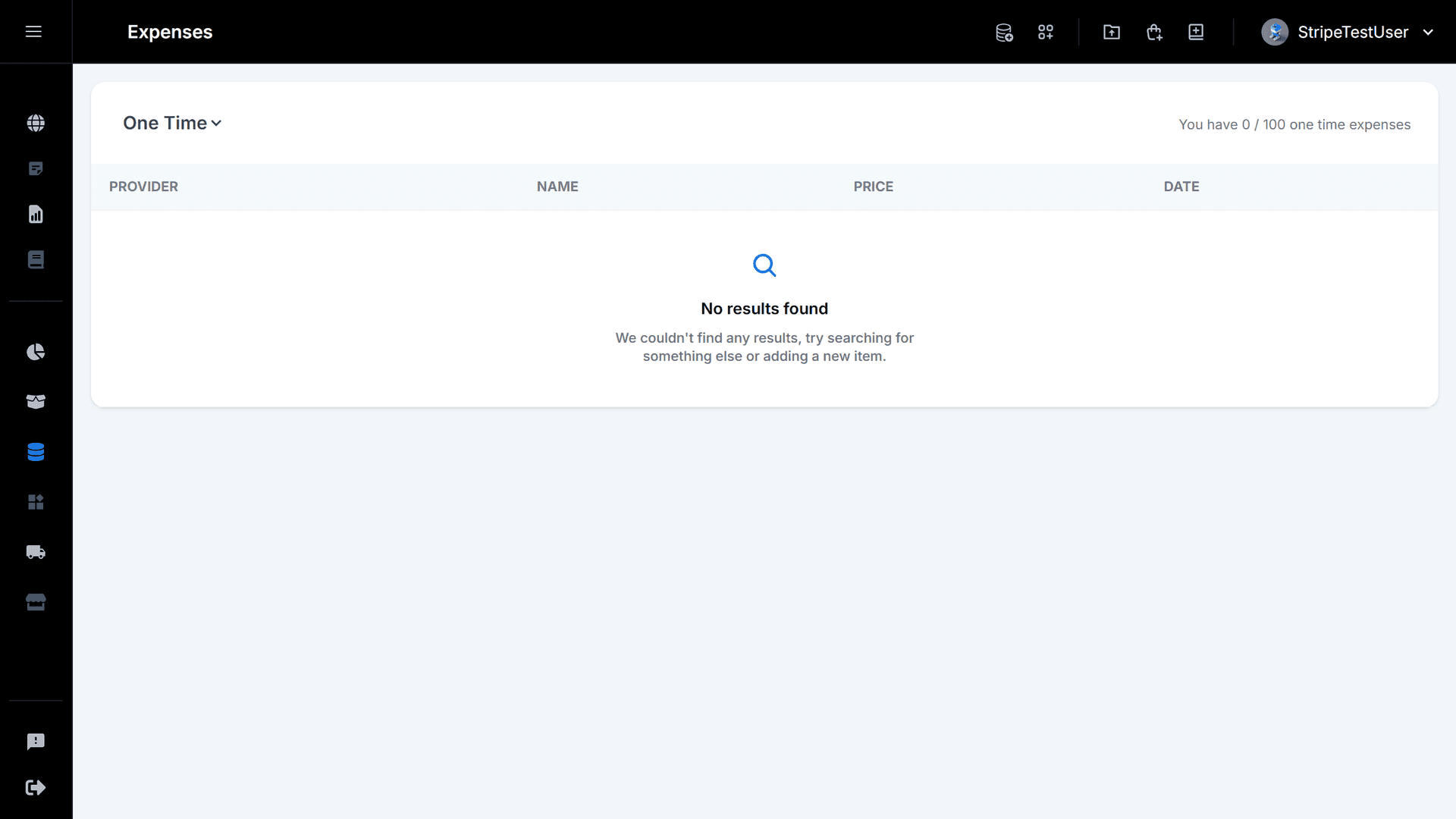
Task: Open the hamburger menu in top bar
Action: 33,32
